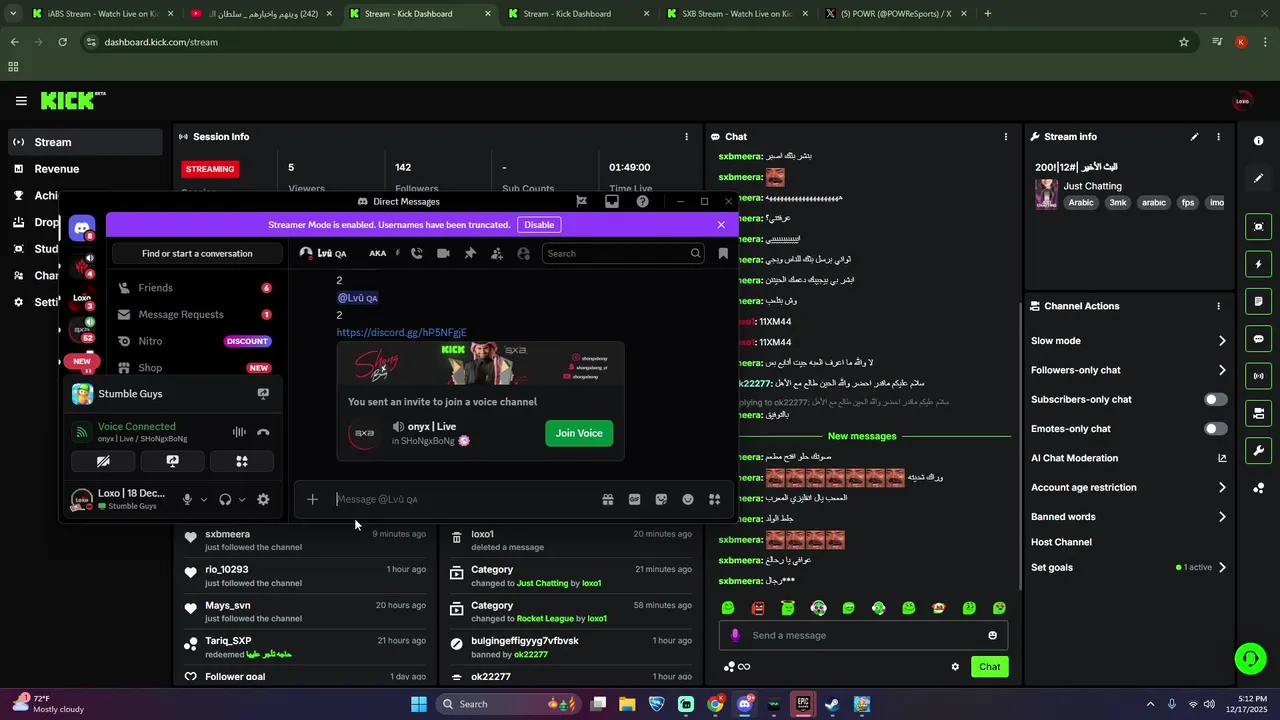1280x720 pixels.
Task: Open Revenue in Kick sidebar
Action: tap(85, 169)
